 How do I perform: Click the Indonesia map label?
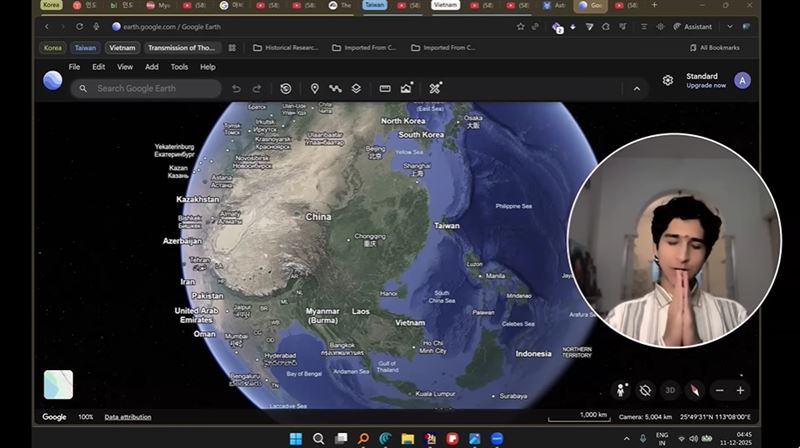(x=533, y=354)
